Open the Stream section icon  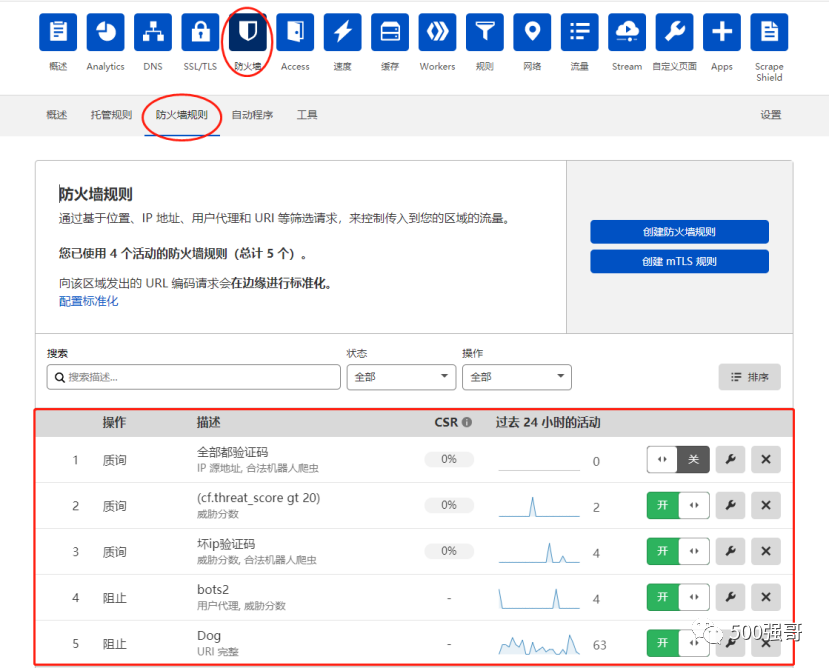626,31
